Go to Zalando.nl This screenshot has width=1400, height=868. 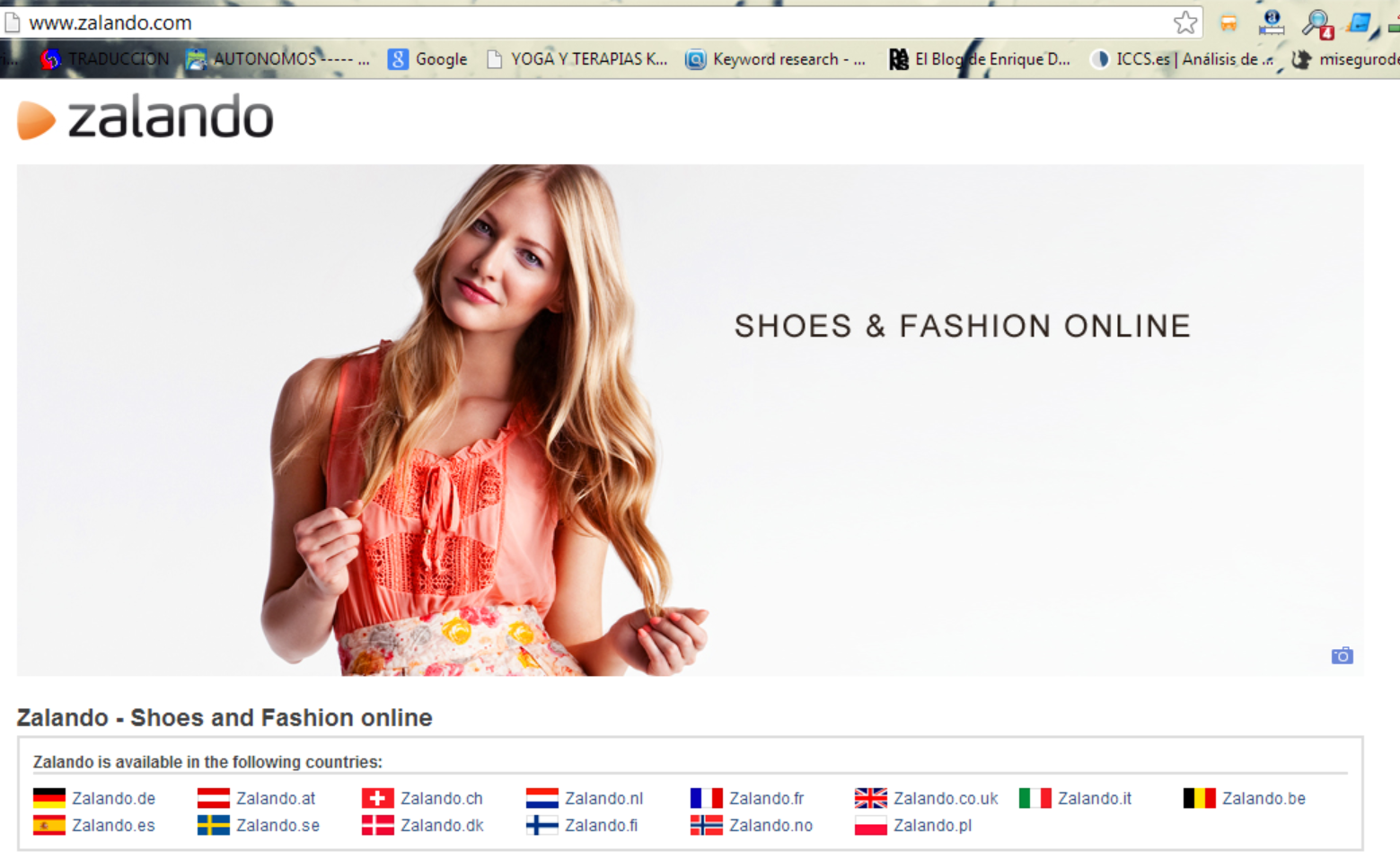603,798
